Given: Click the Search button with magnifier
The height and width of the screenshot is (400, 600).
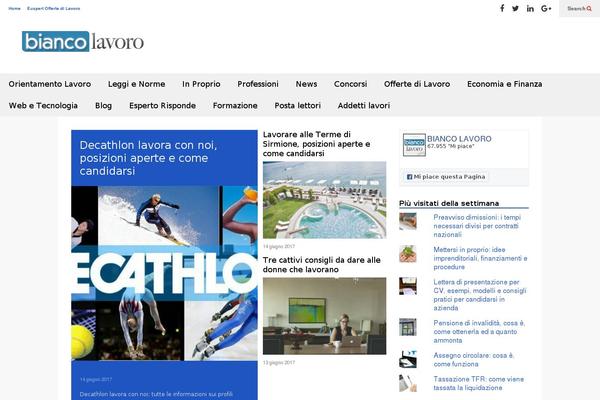Looking at the screenshot, I should coord(579,8).
